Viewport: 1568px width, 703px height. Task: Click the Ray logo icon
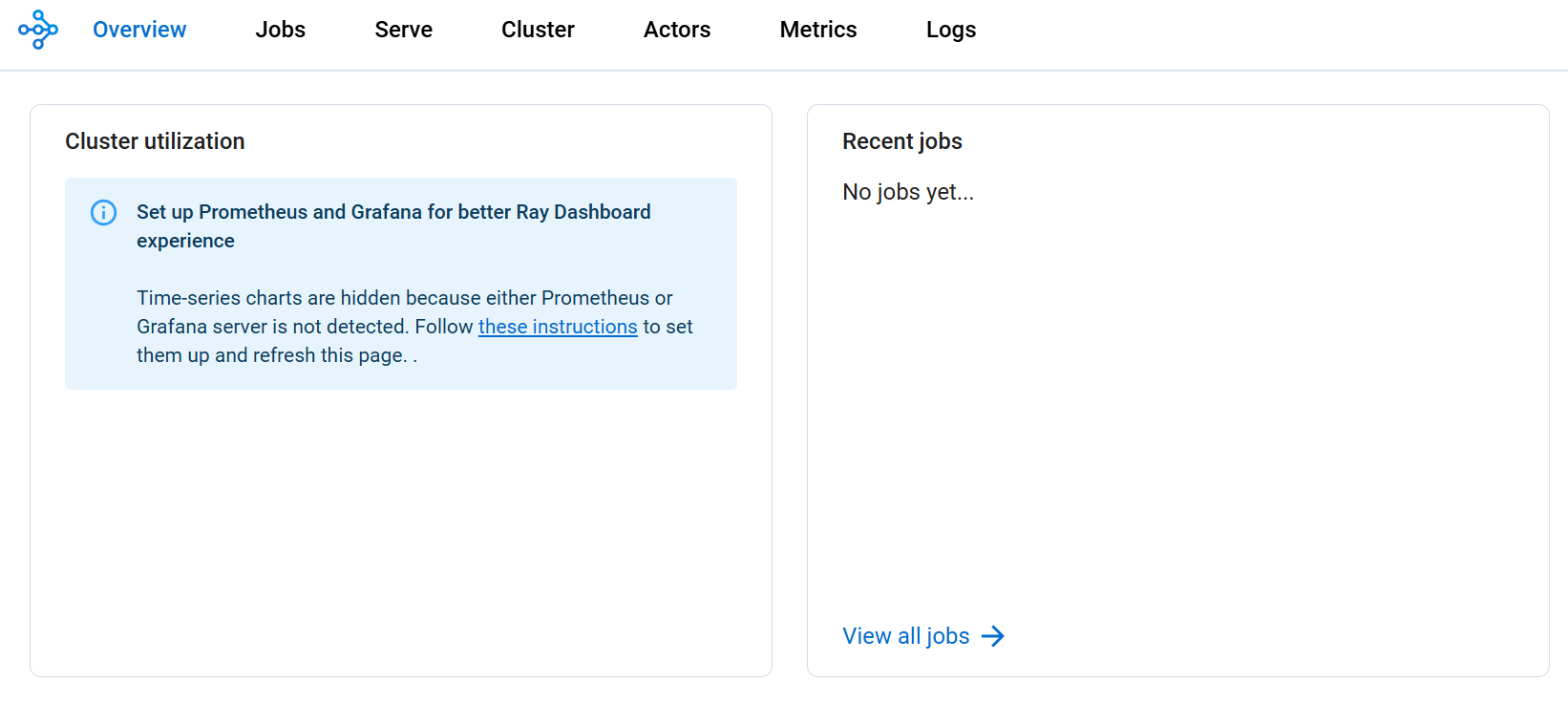[x=38, y=30]
